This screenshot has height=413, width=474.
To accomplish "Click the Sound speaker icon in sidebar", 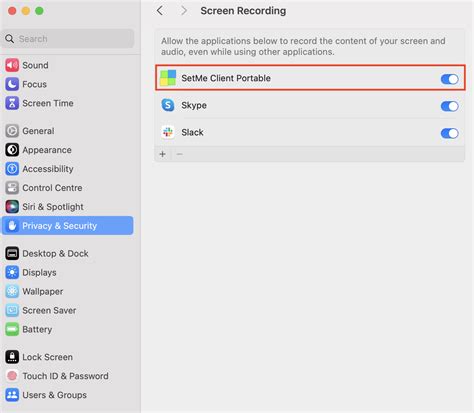I will (12, 65).
